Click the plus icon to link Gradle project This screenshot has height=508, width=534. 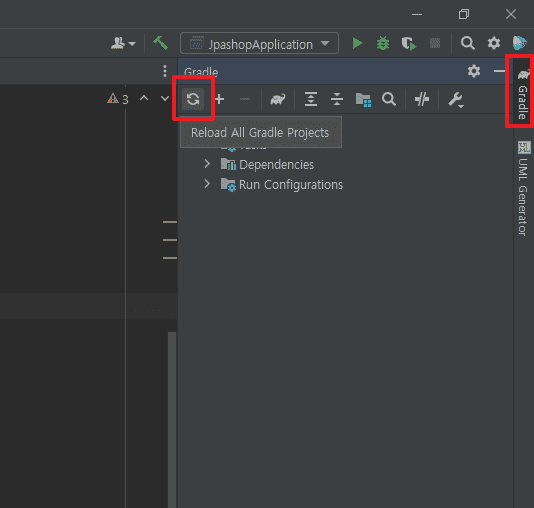tap(220, 99)
